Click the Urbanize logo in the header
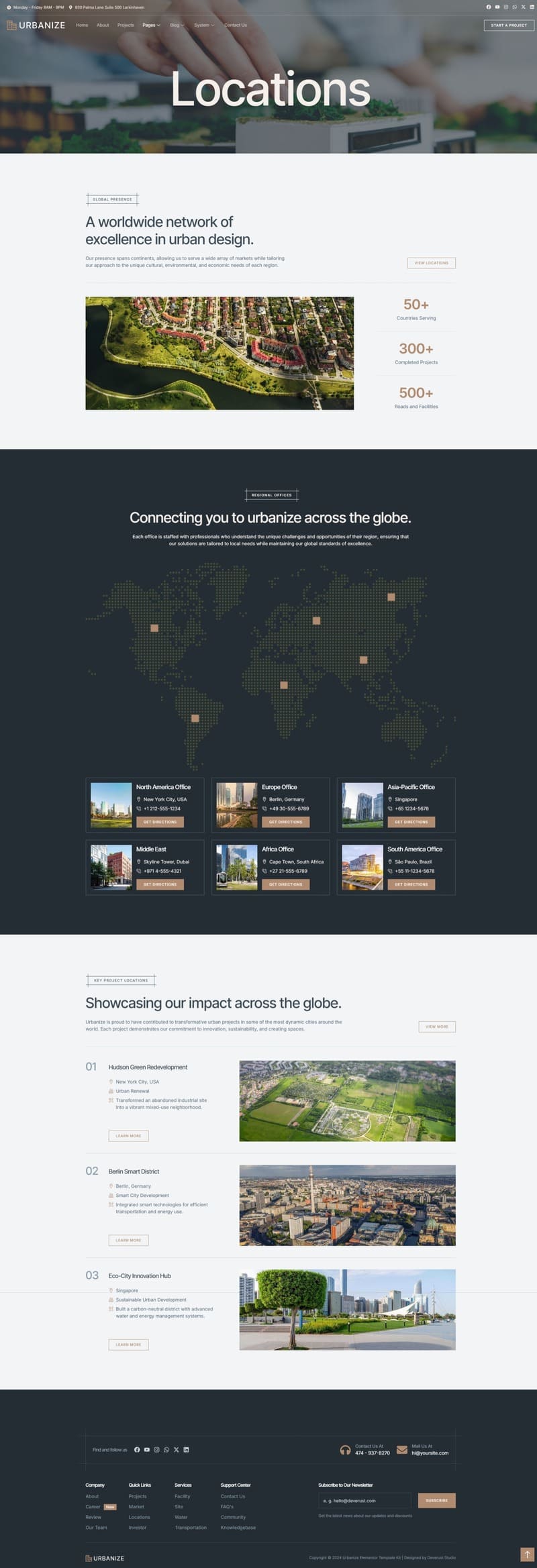Viewport: 537px width, 1568px height. [36, 25]
